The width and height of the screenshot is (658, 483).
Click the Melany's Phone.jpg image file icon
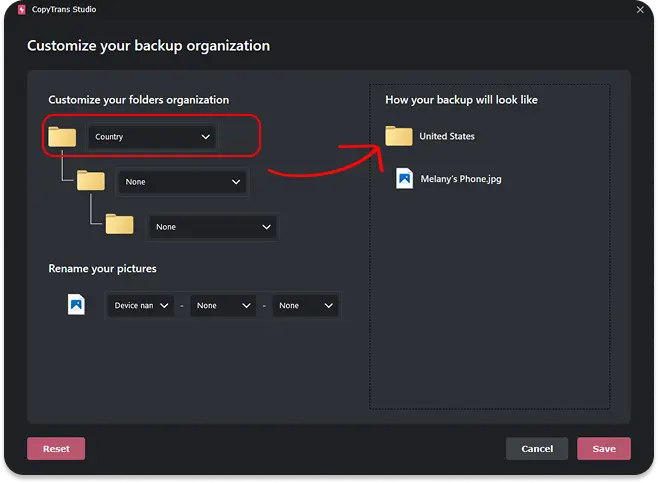[405, 178]
